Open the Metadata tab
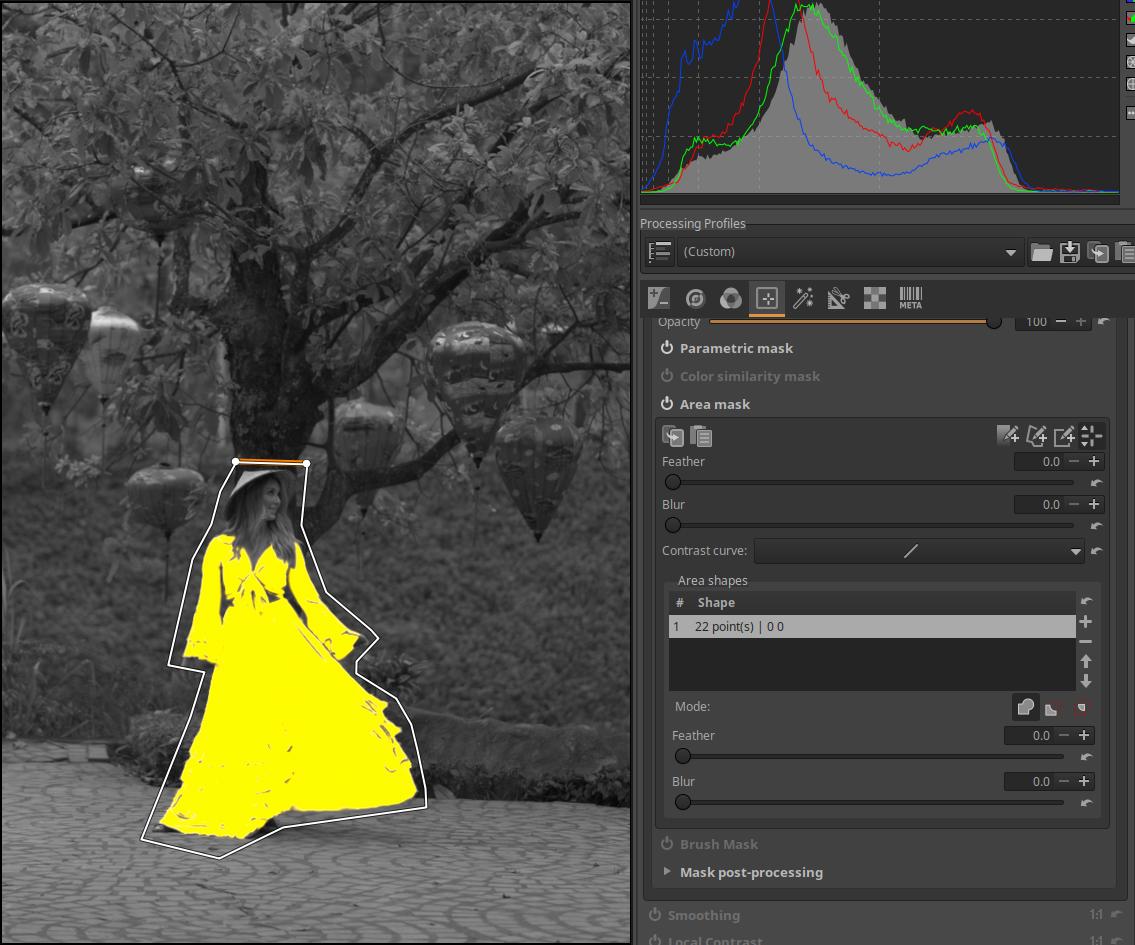Screen dimensions: 1135x945 pos(910,298)
